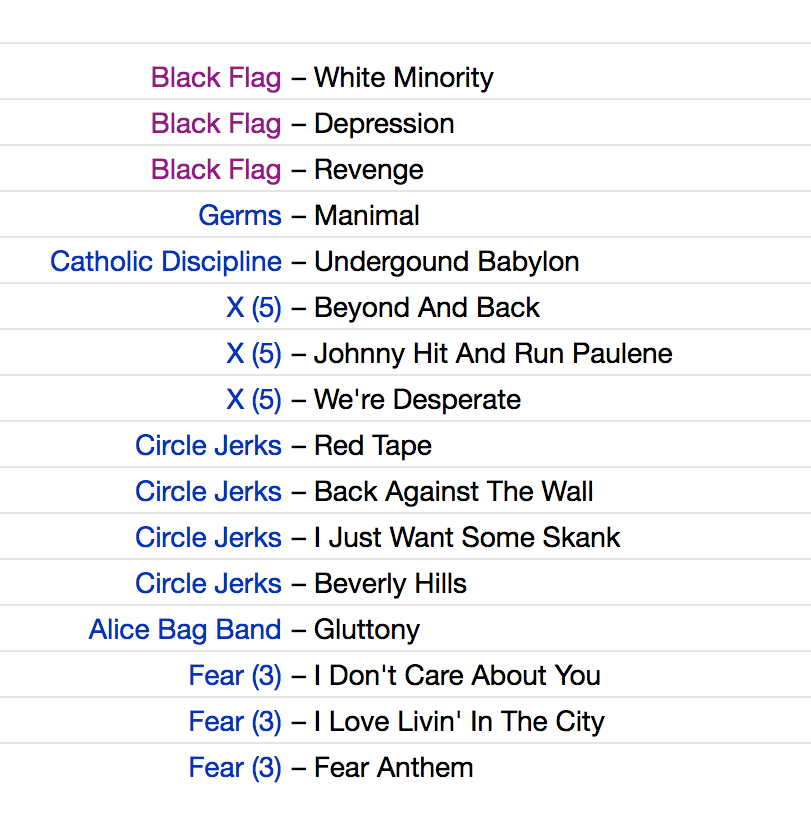The width and height of the screenshot is (811, 837).
Task: Select the White Minority track title
Action: click(404, 78)
